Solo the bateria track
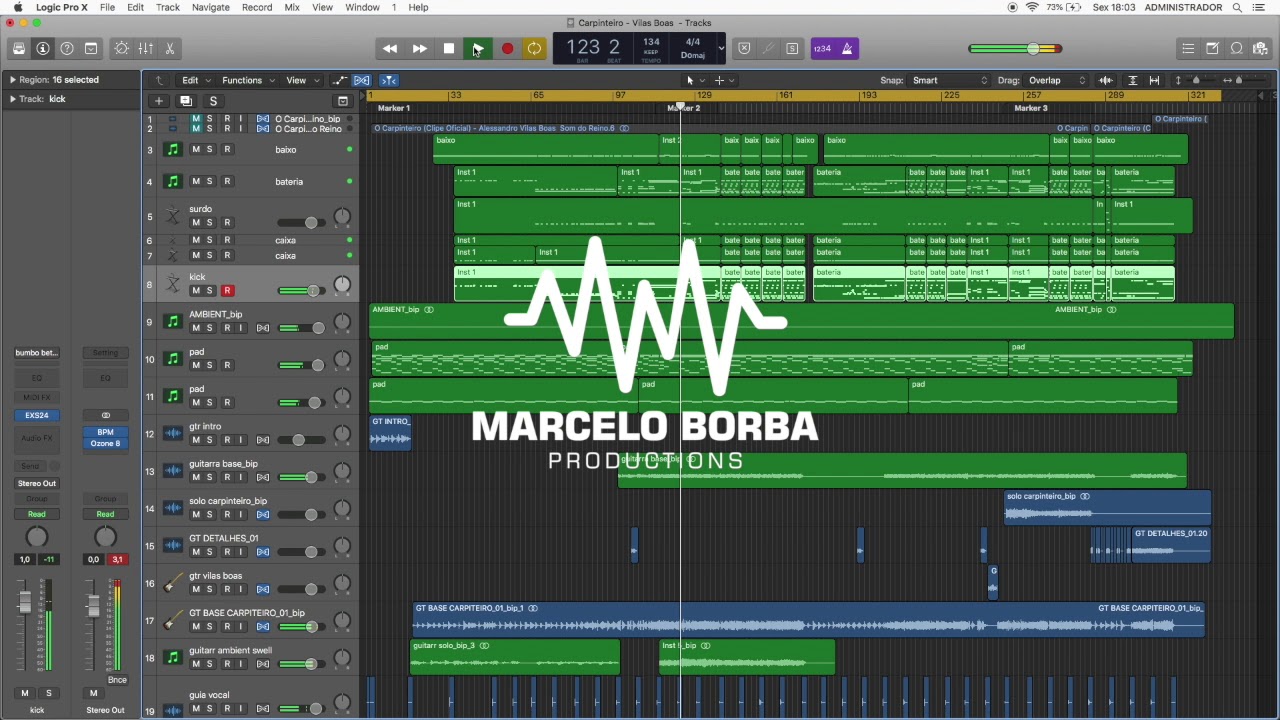This screenshot has width=1280, height=720. tap(211, 182)
